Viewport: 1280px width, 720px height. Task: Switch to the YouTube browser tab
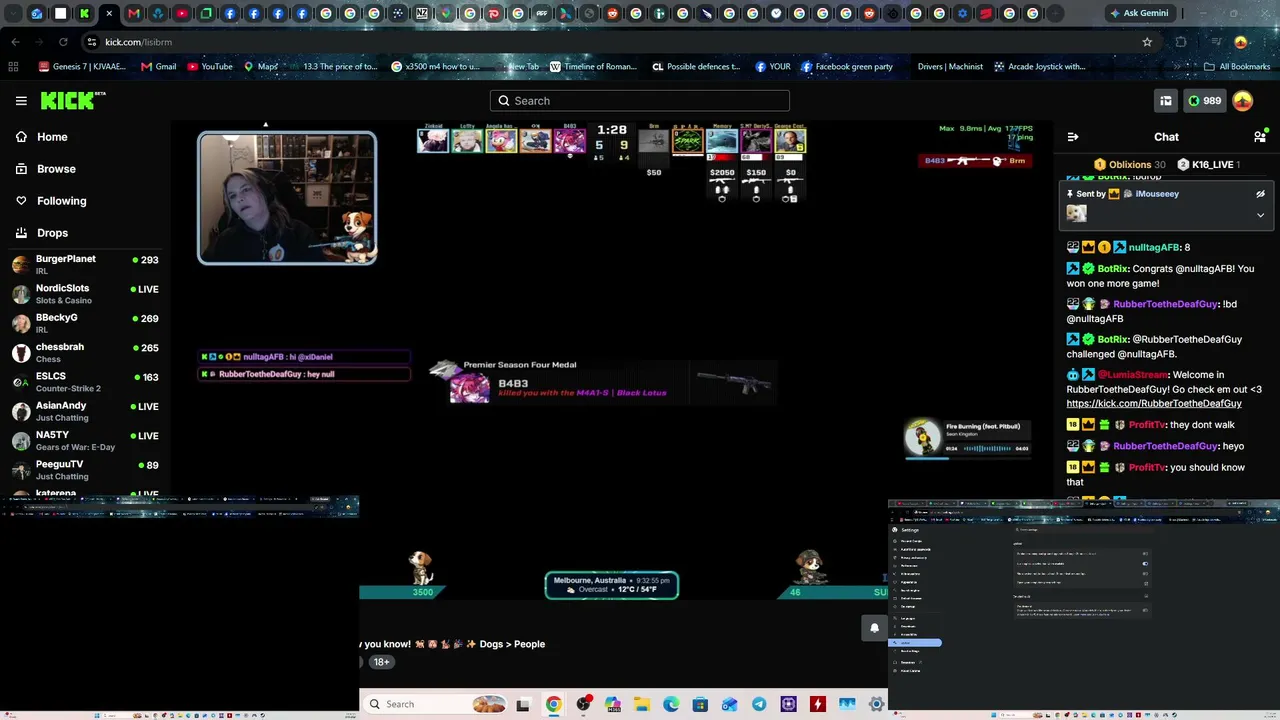click(x=182, y=14)
